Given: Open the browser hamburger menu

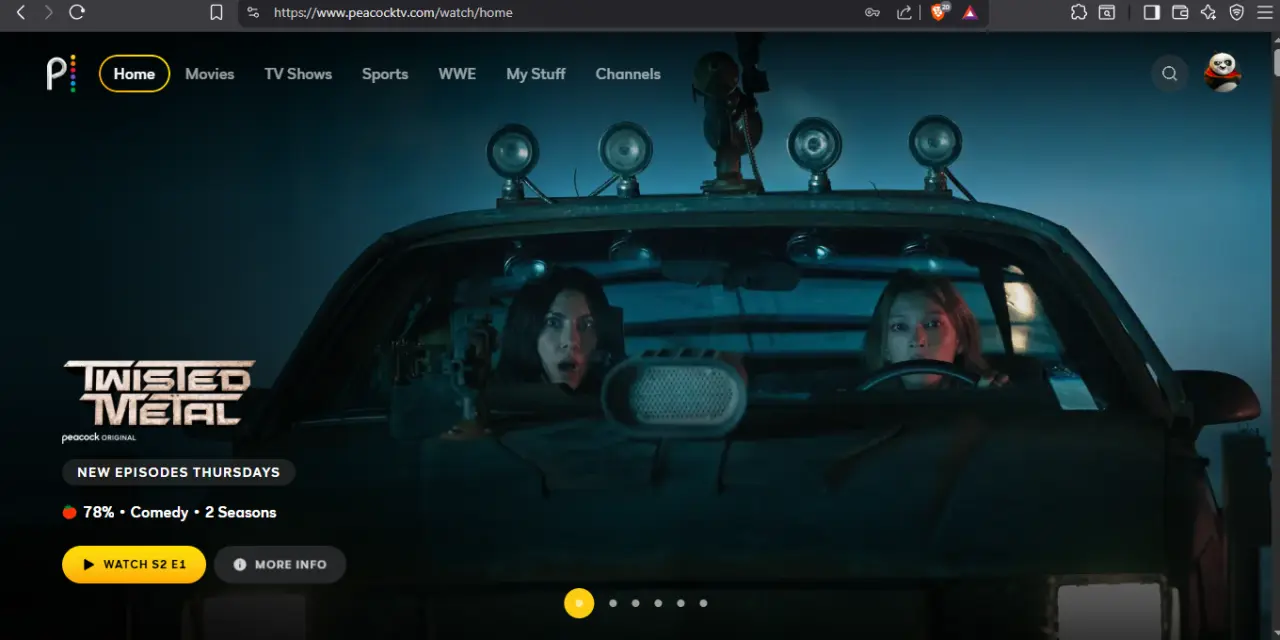Looking at the screenshot, I should (1265, 12).
